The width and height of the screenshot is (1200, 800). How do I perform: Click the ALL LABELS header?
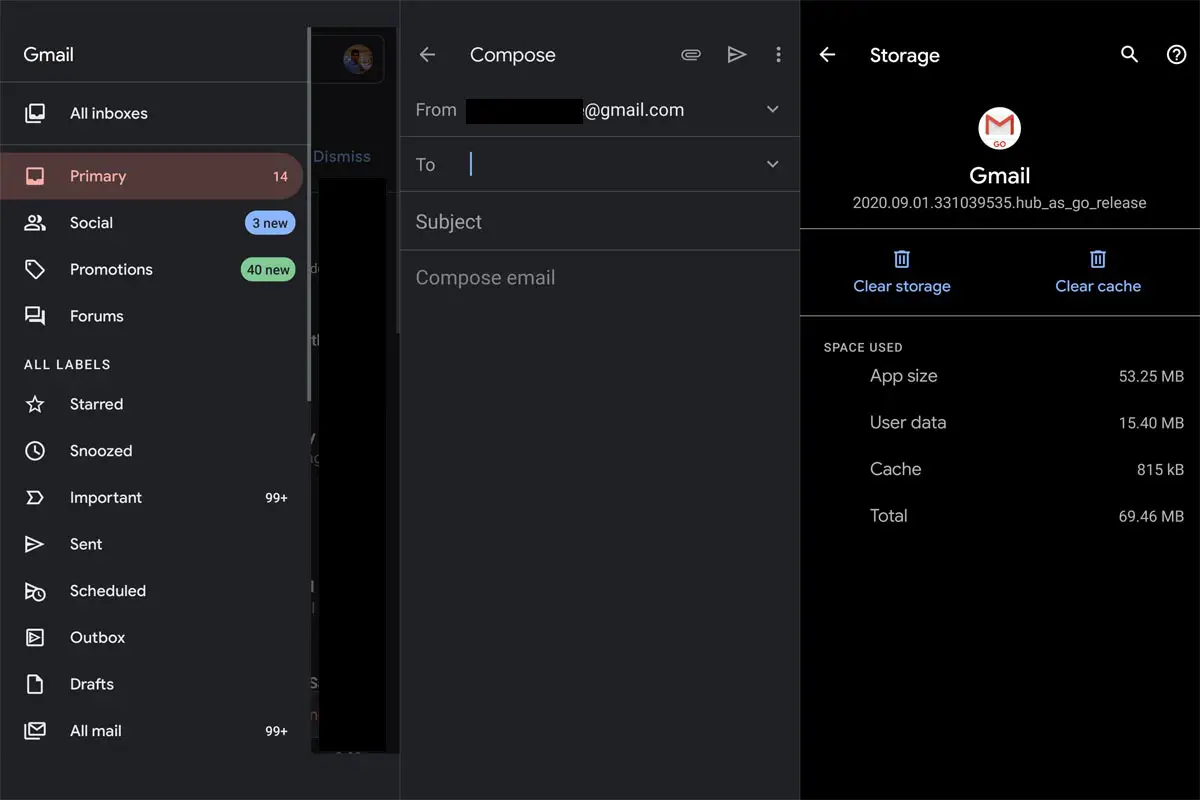point(67,364)
